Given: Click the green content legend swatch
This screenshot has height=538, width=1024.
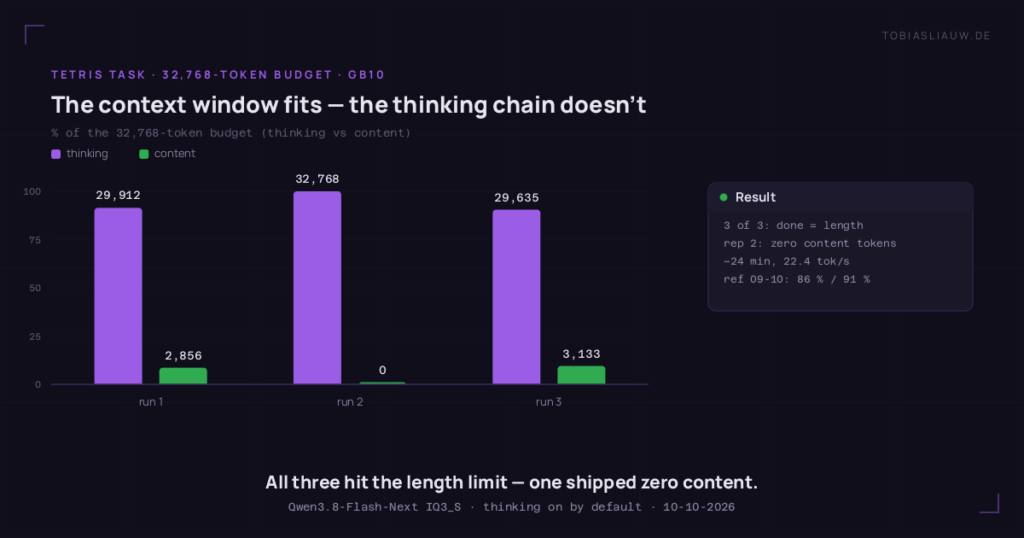Looking at the screenshot, I should pos(144,154).
